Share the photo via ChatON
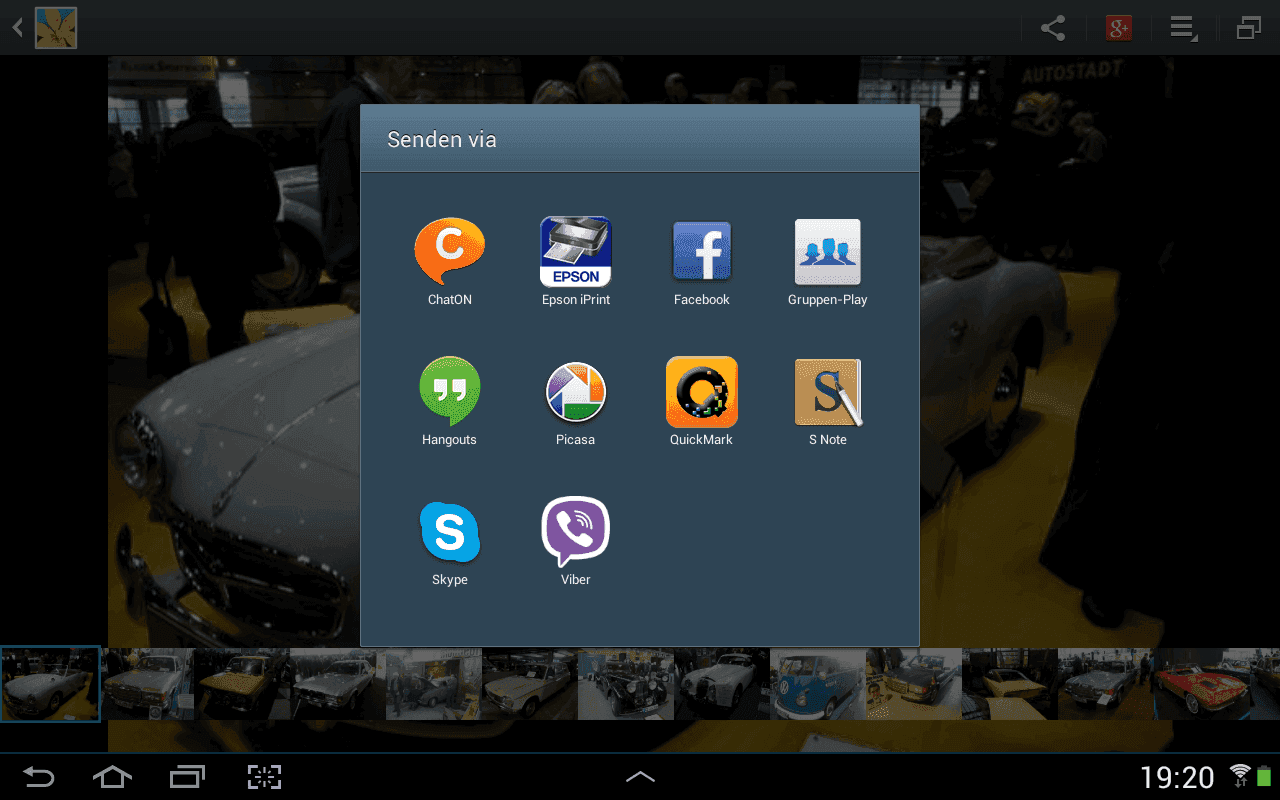Image resolution: width=1280 pixels, height=800 pixels. coord(449,262)
